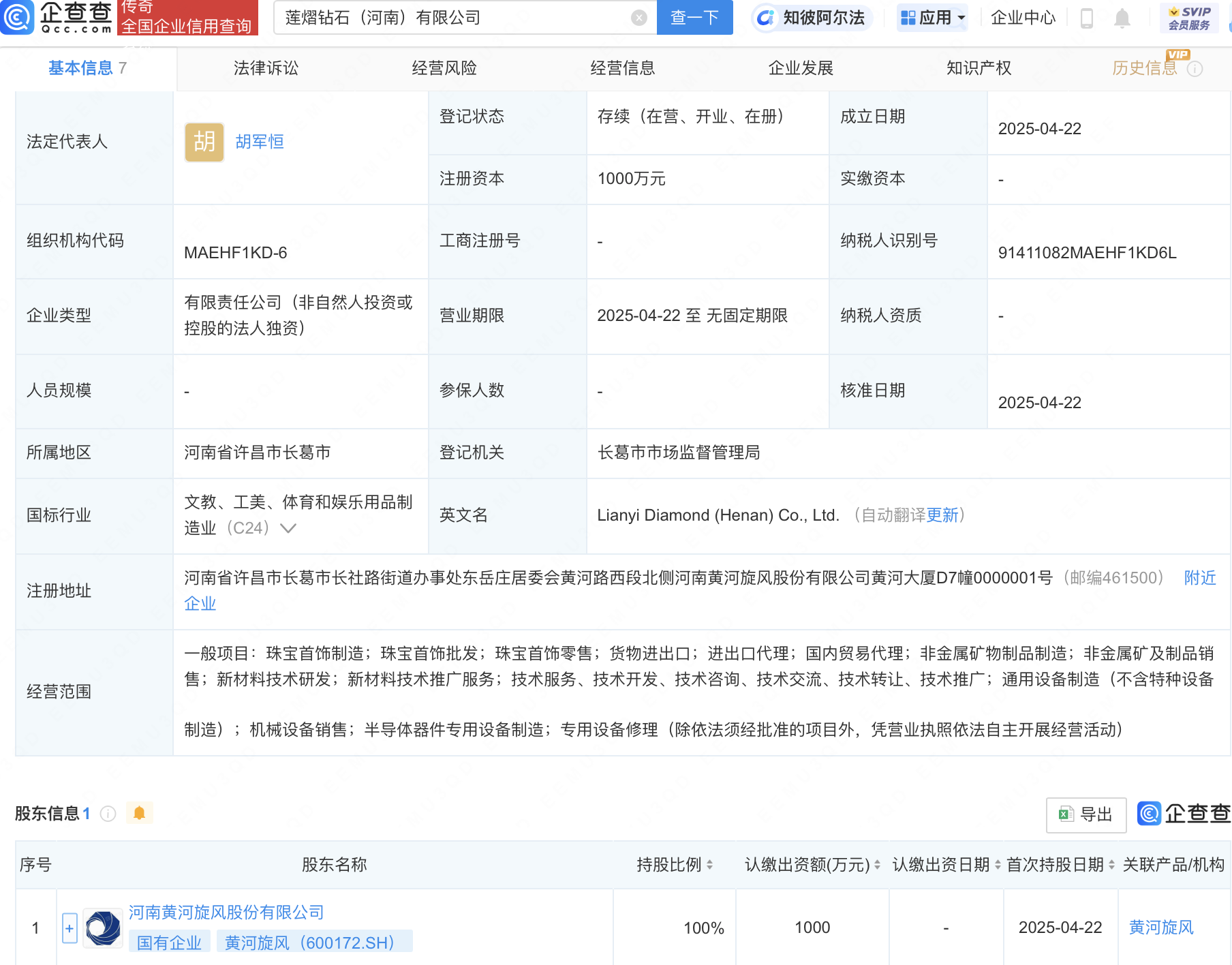
Task: Open the 企业中心 link
Action: point(1023,18)
